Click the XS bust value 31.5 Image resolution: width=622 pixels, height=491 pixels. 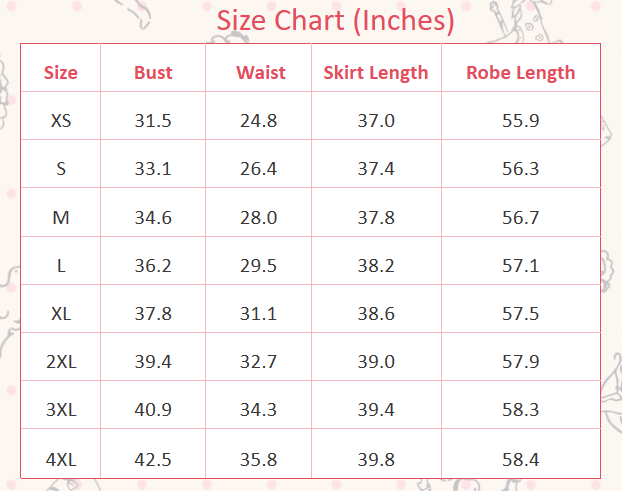(x=153, y=121)
